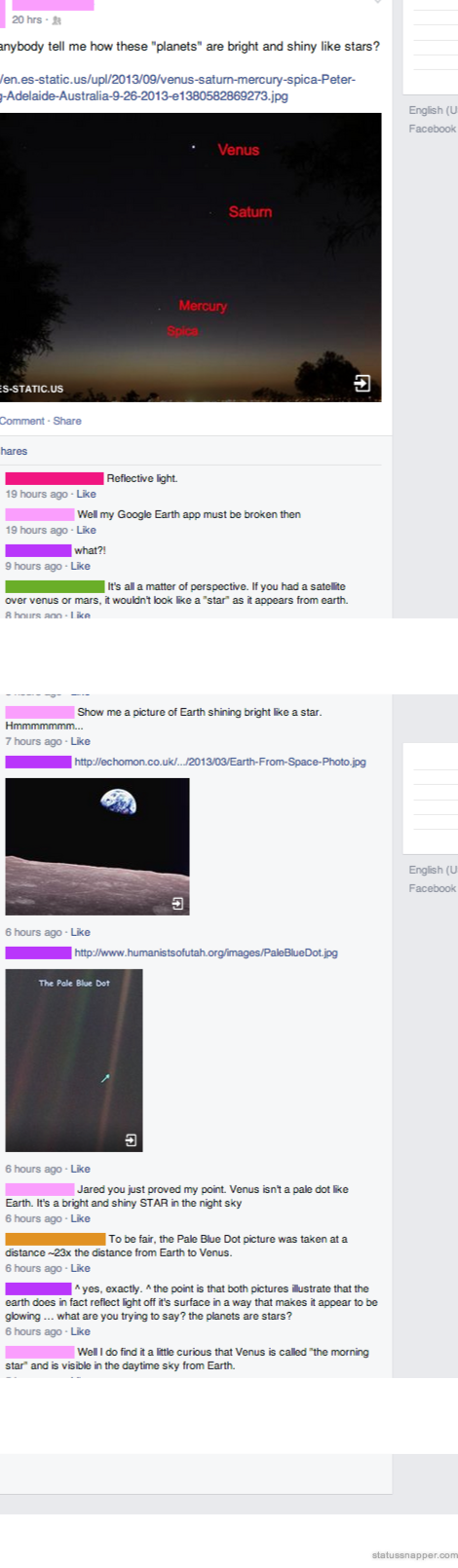Open the night sky photo's expand icon
Viewport: 458px width, 1568px height.
click(362, 384)
